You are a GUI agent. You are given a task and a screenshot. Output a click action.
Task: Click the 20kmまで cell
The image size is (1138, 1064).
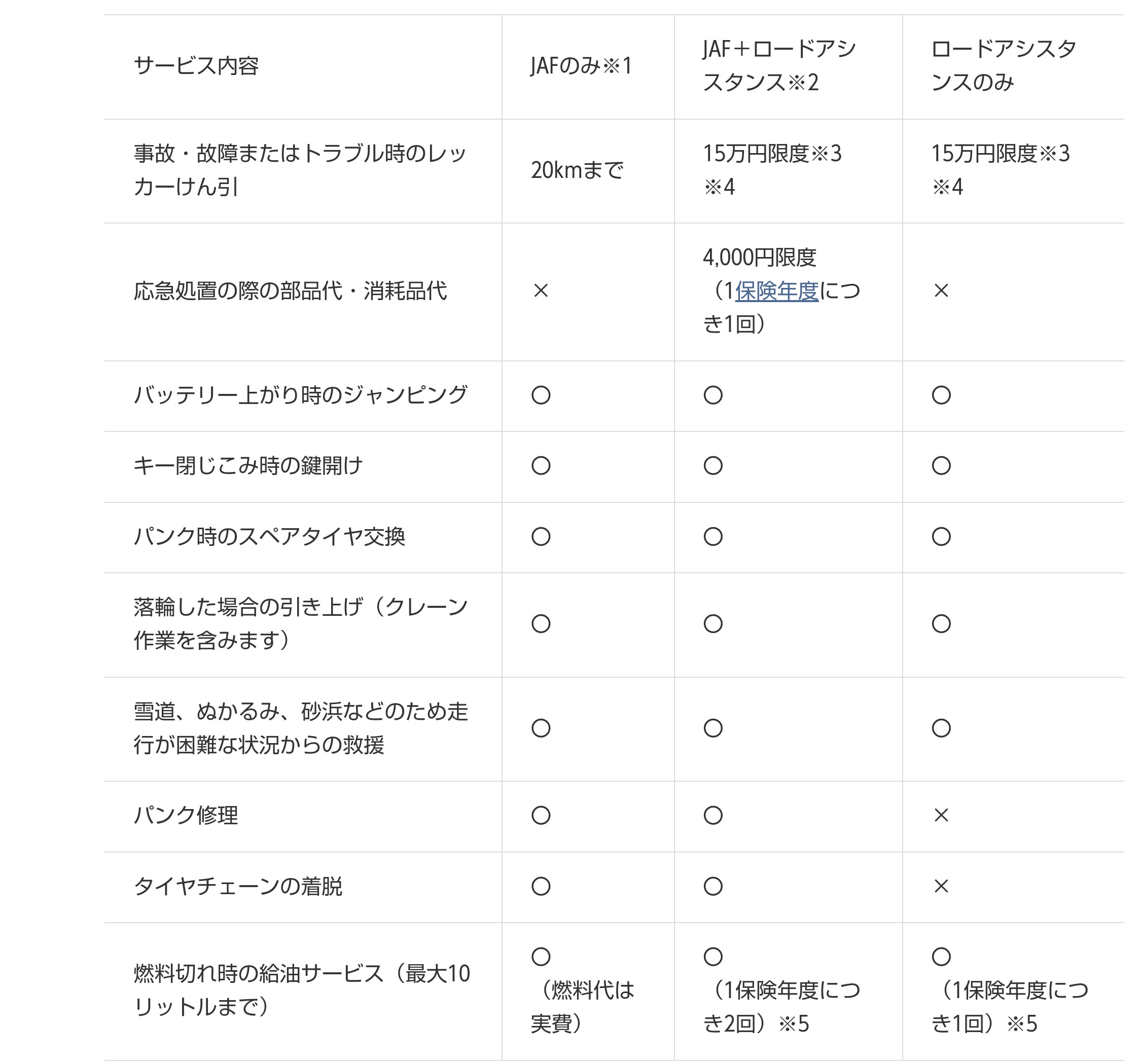[x=577, y=170]
